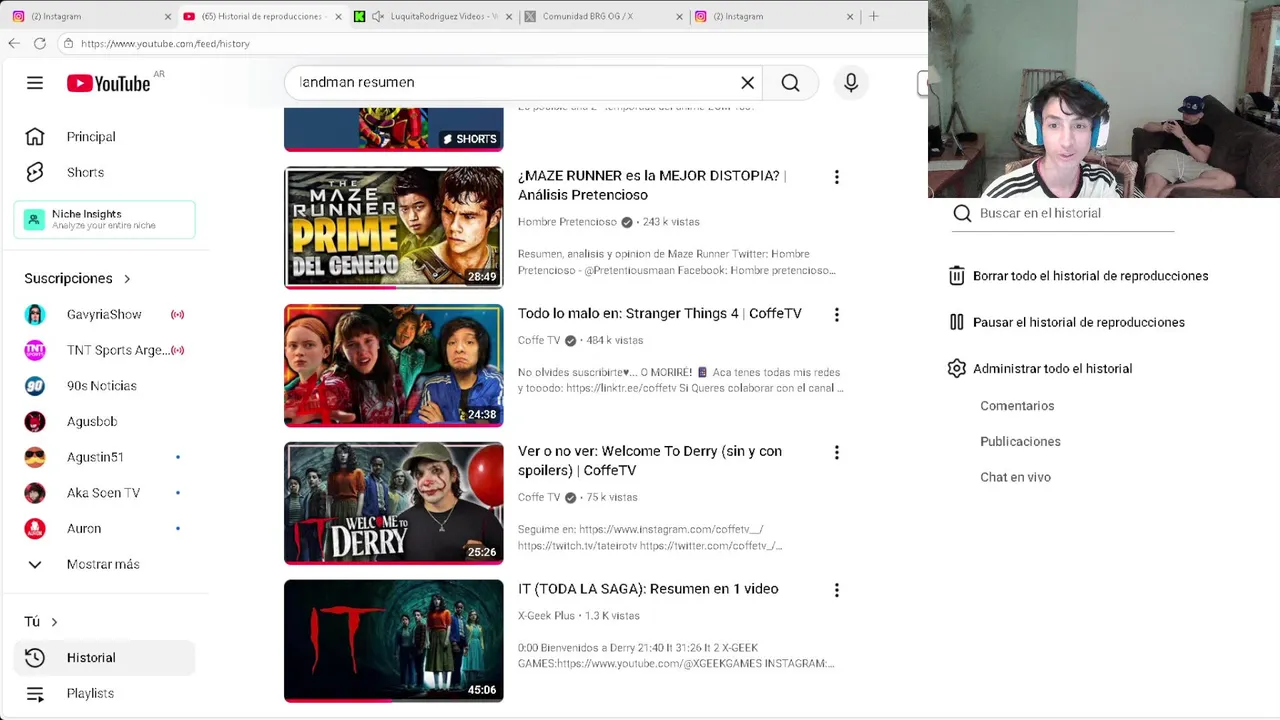Open Aka Soen TV subscription
1280x720 pixels.
point(104,493)
